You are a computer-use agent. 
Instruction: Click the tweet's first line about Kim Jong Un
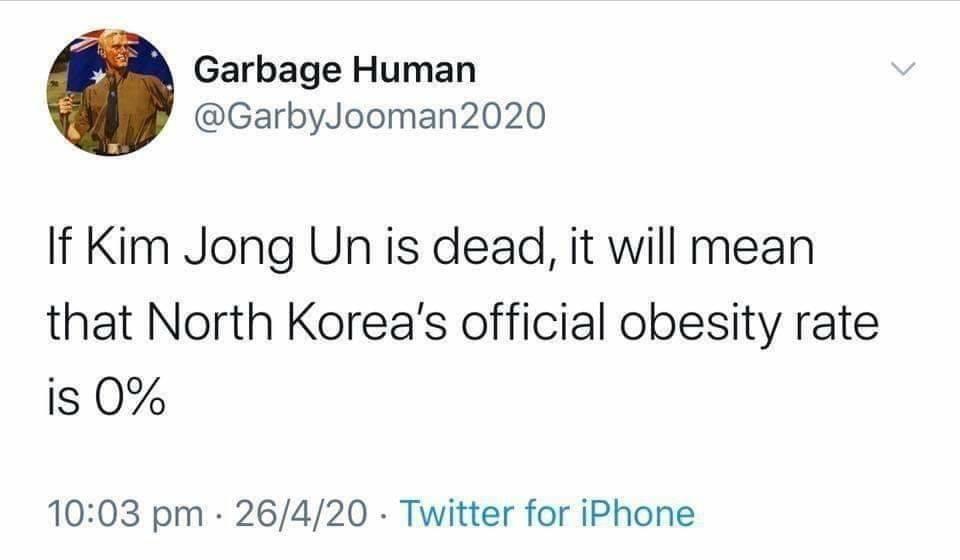(x=431, y=248)
